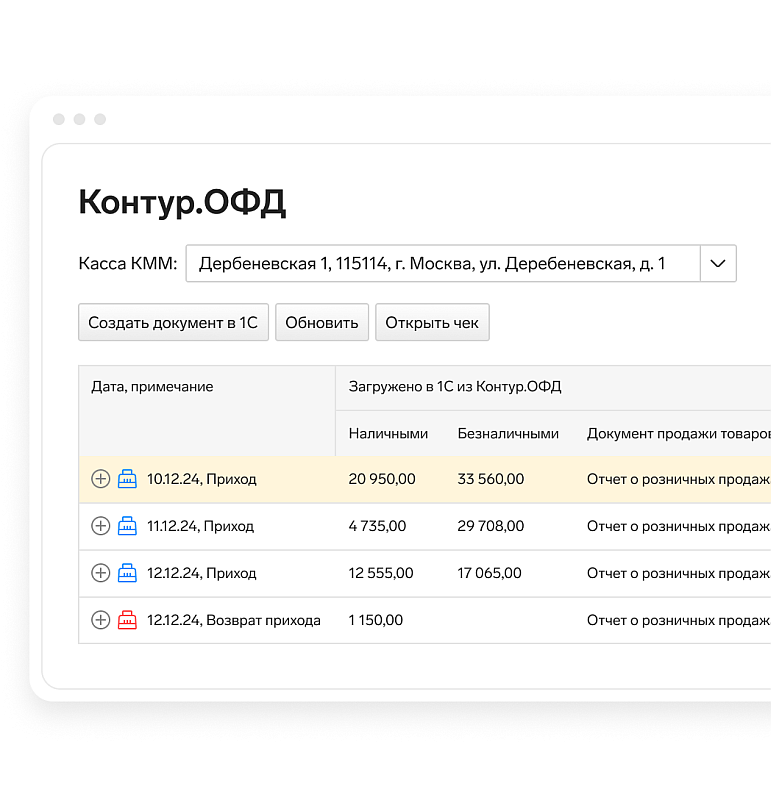771x800 pixels.
Task: Click red cash register icon for Возврат прихода
Action: coord(127,620)
